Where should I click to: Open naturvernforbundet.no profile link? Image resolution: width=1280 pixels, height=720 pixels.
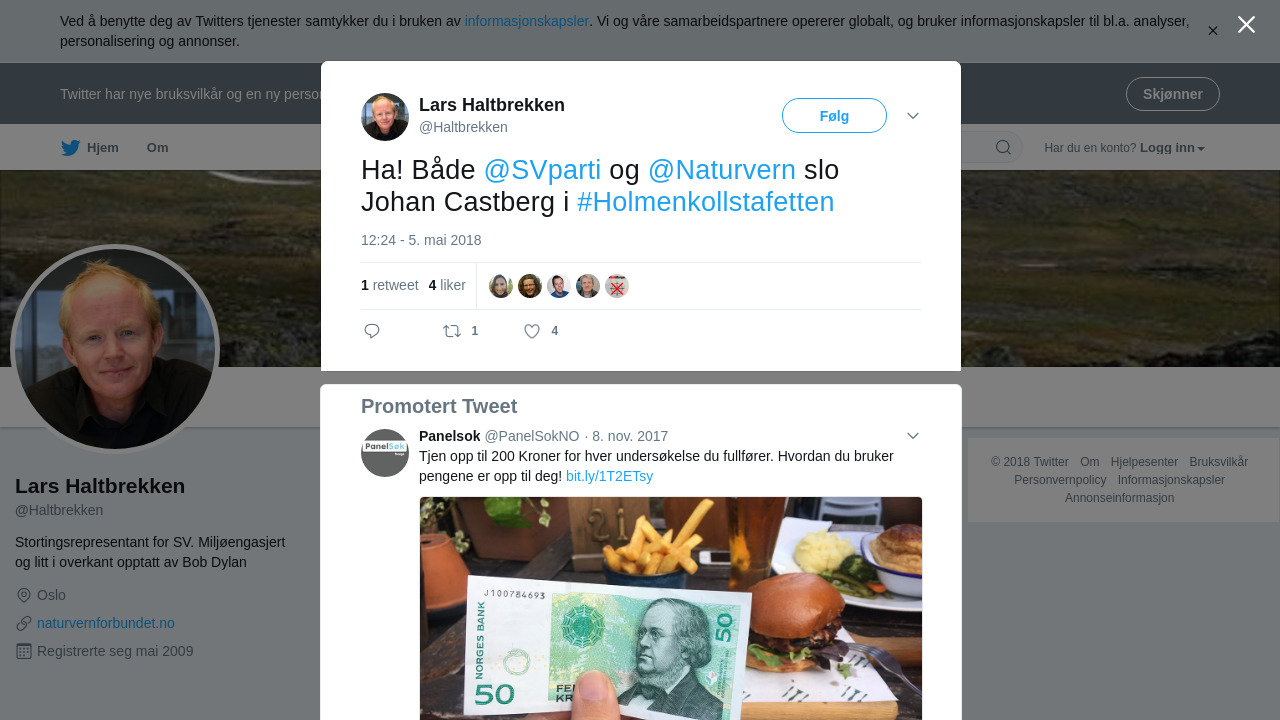coord(106,623)
